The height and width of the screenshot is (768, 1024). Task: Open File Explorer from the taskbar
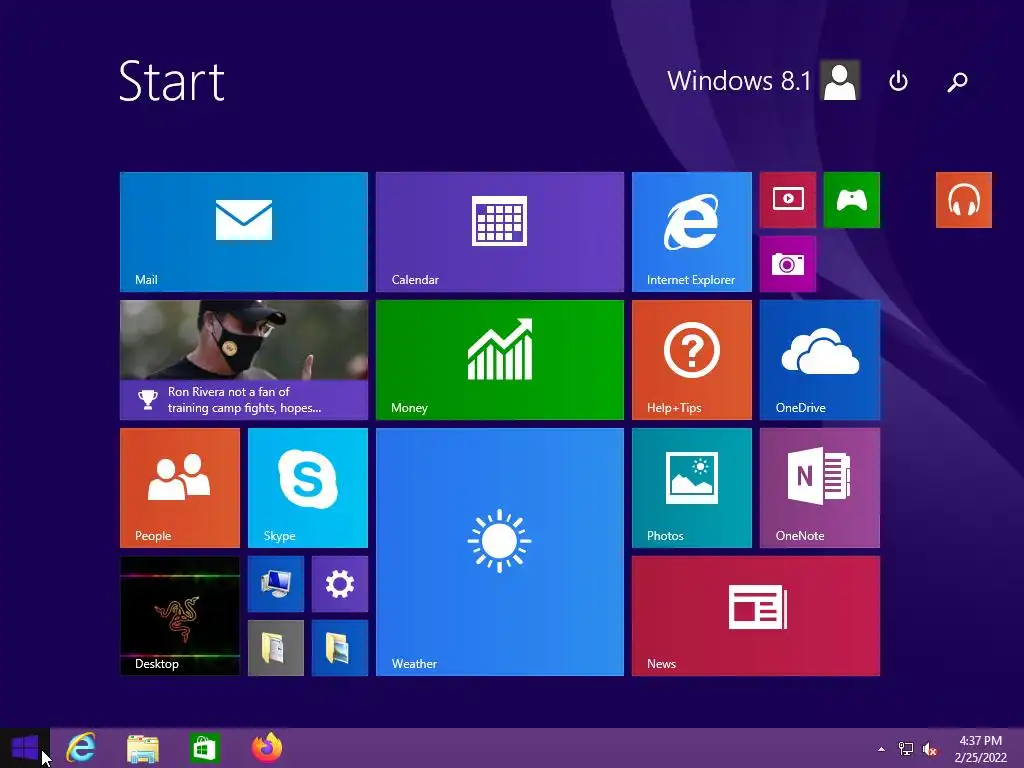point(142,748)
